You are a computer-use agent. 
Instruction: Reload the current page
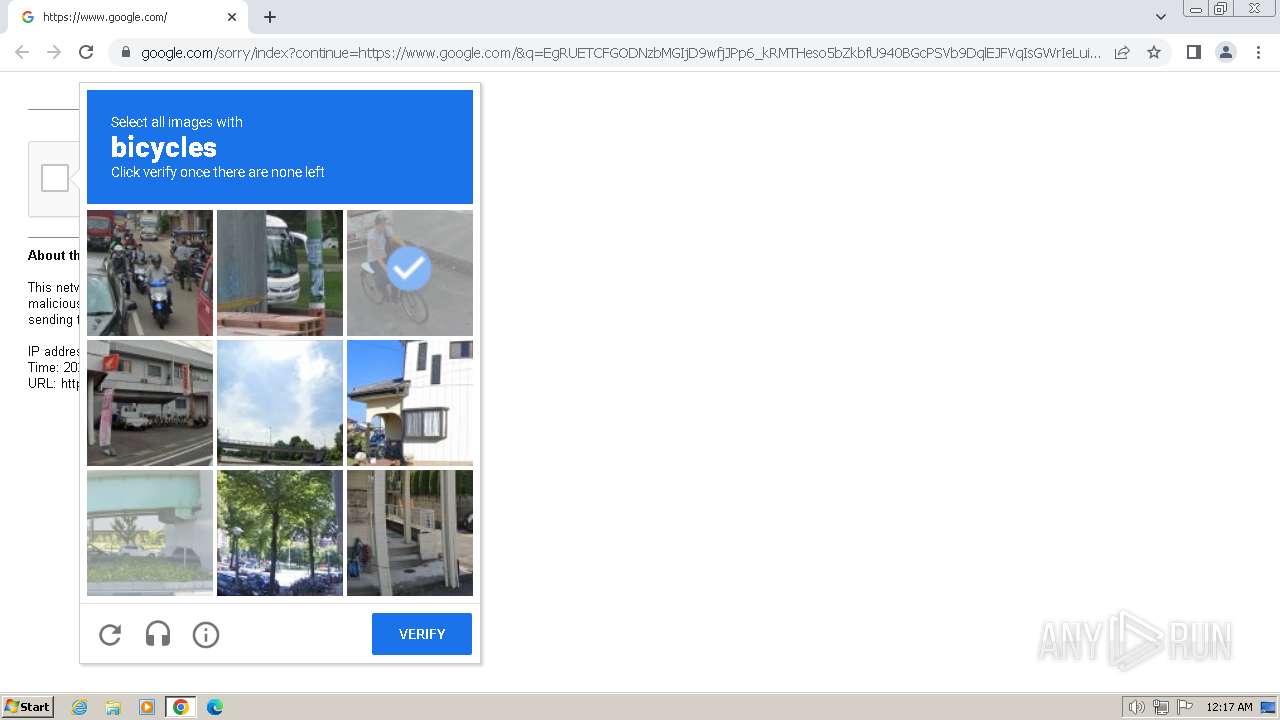click(86, 52)
